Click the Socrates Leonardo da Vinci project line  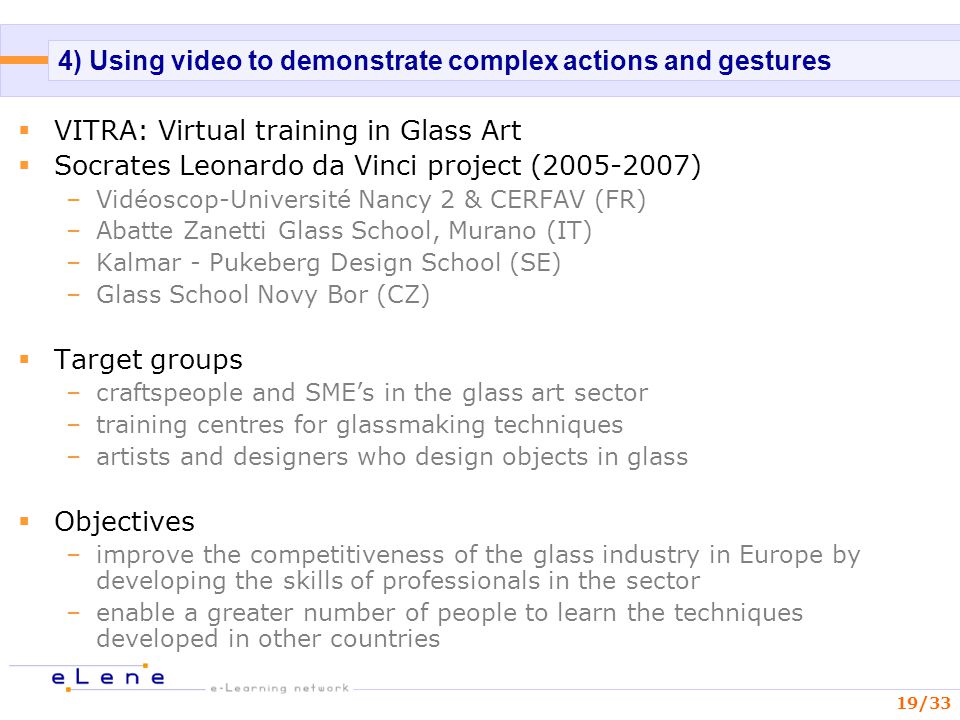(x=377, y=166)
